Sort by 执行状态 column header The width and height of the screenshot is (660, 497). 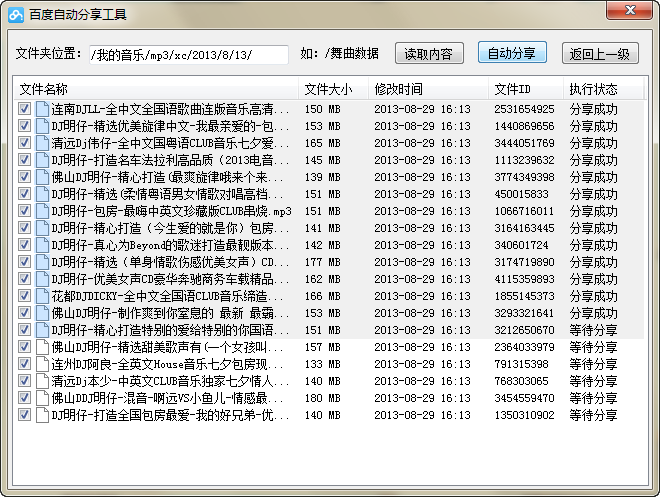(x=603, y=89)
